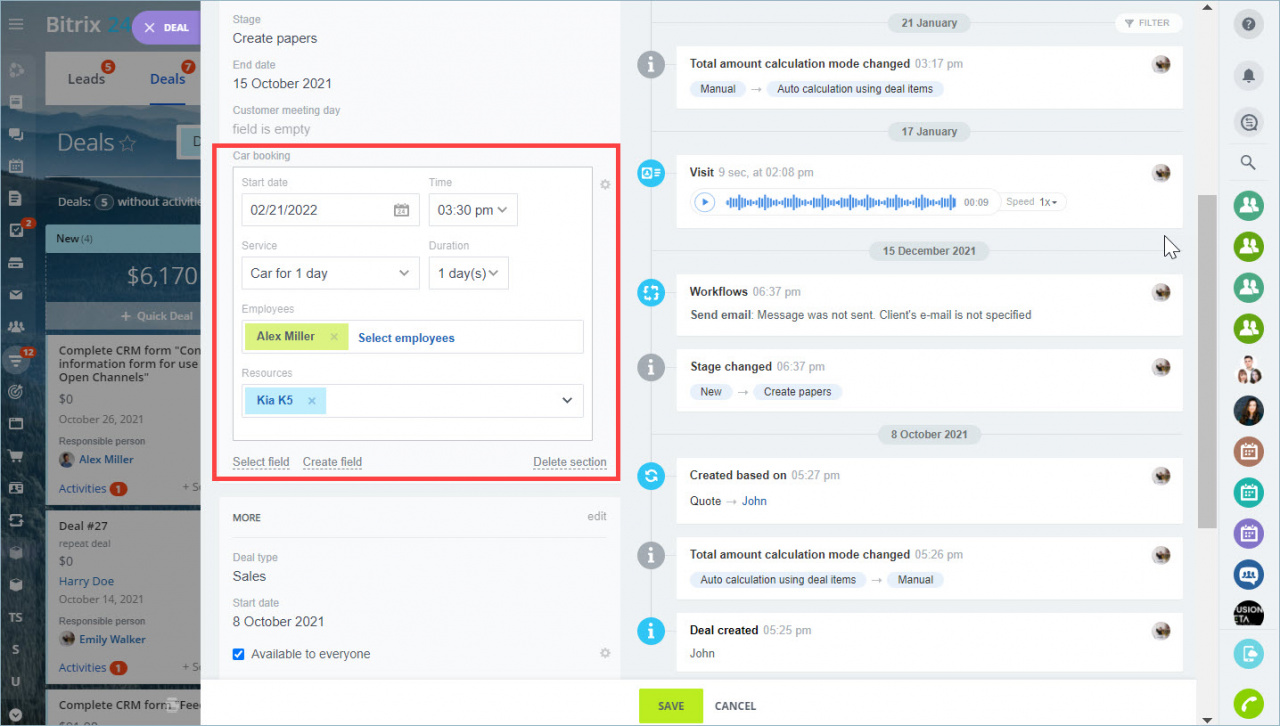Screen dimensions: 1280x726
Task: Open Activities link on first deal card
Action: click(82, 489)
